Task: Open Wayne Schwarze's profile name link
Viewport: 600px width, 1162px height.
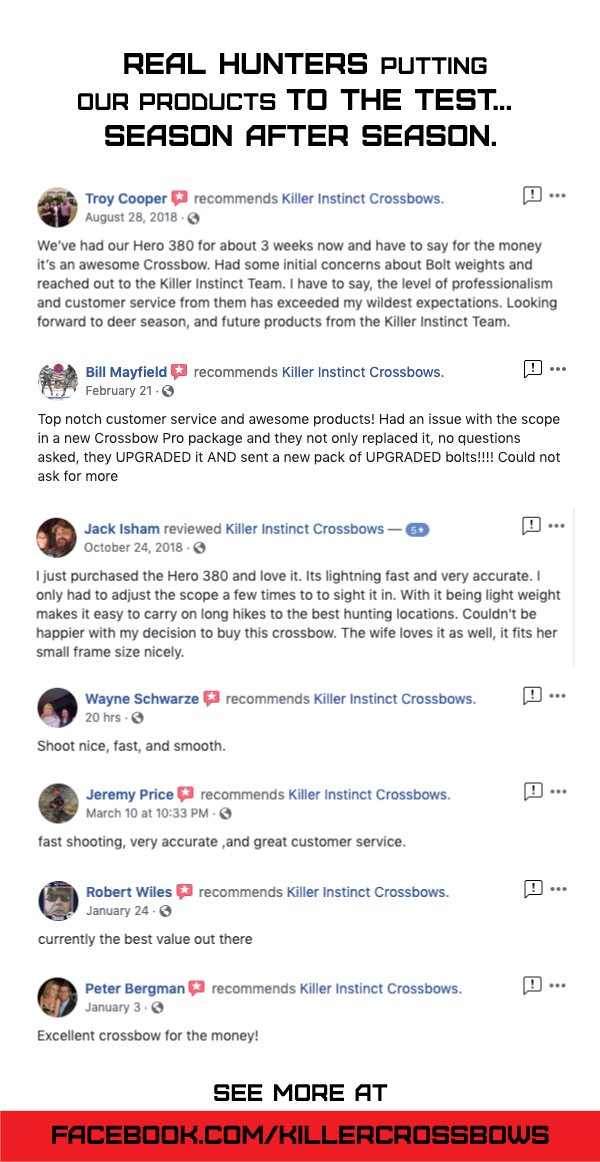Action: [x=142, y=699]
